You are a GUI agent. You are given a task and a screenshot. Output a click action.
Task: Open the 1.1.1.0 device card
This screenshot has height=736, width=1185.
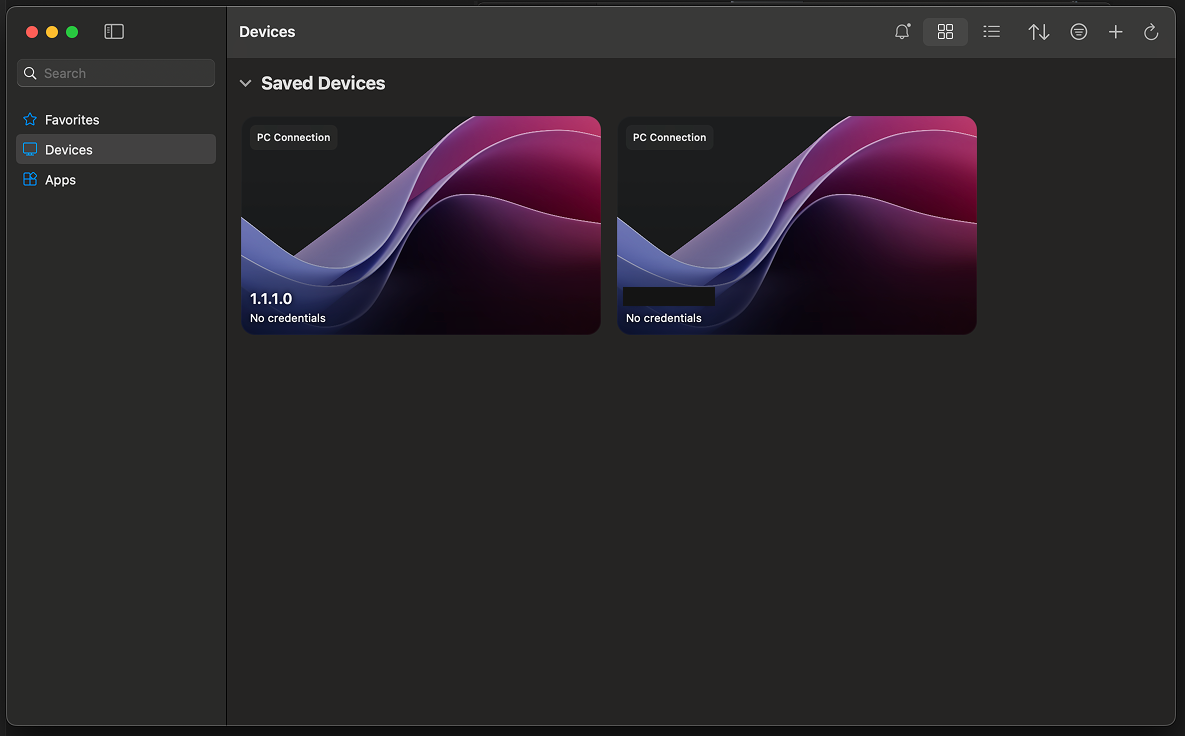tap(420, 225)
